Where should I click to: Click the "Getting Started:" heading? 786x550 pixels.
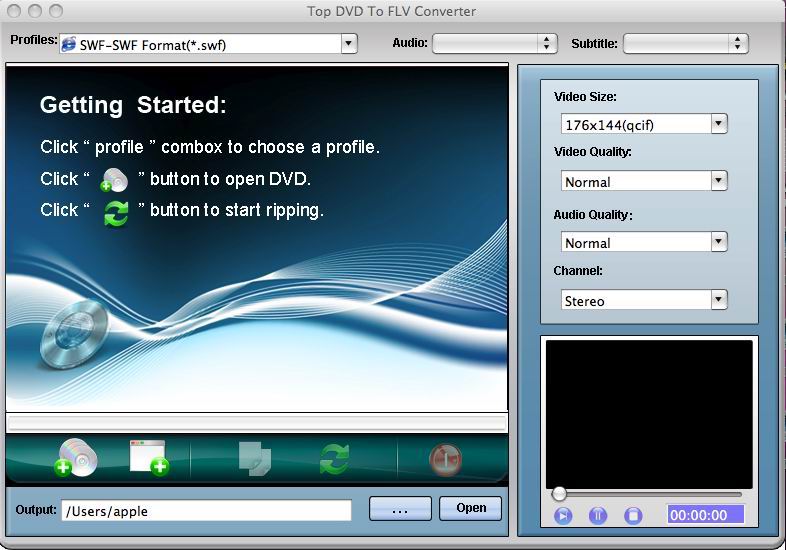point(133,105)
